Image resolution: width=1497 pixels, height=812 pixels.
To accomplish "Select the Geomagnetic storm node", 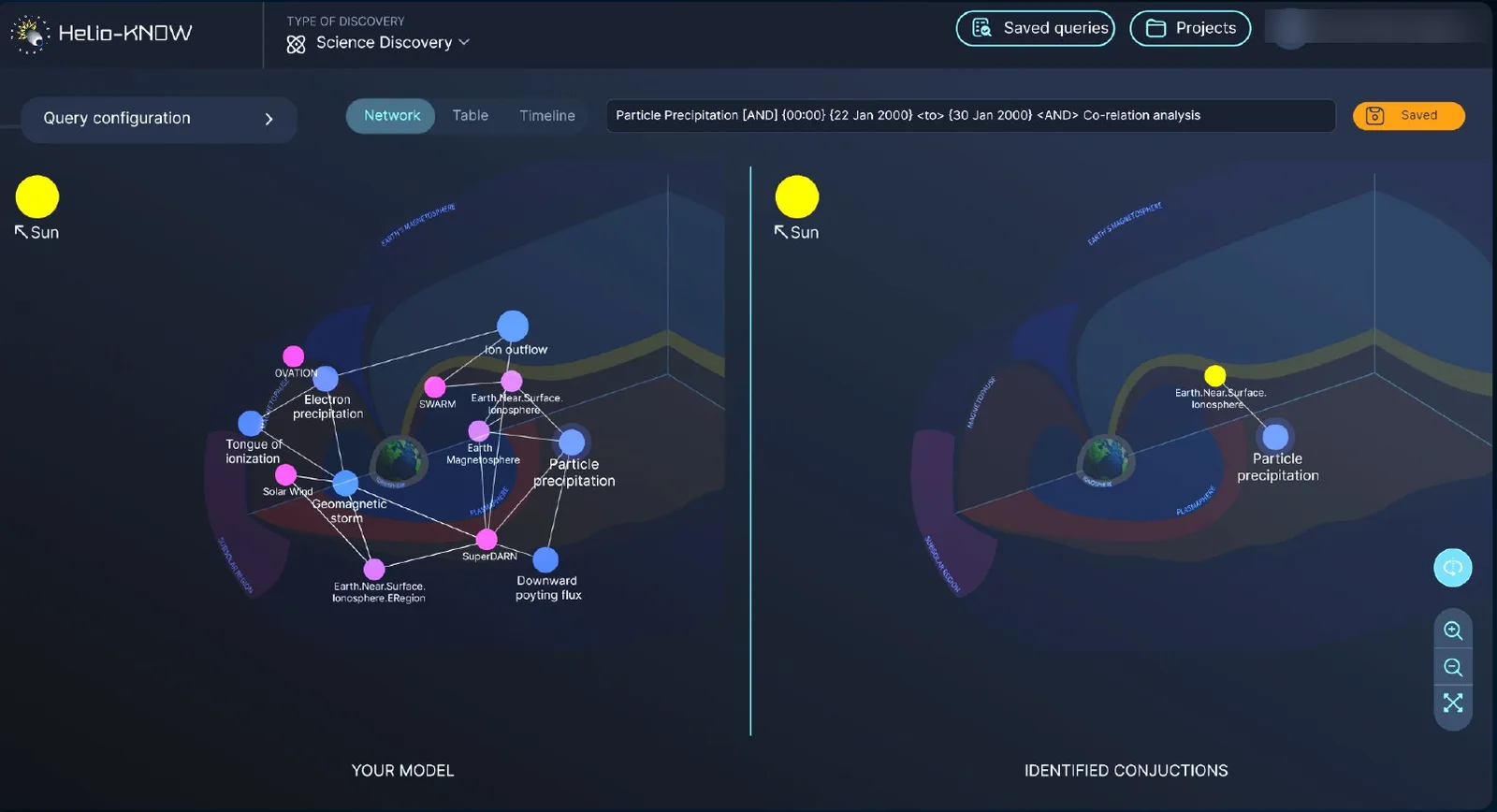I will (345, 483).
